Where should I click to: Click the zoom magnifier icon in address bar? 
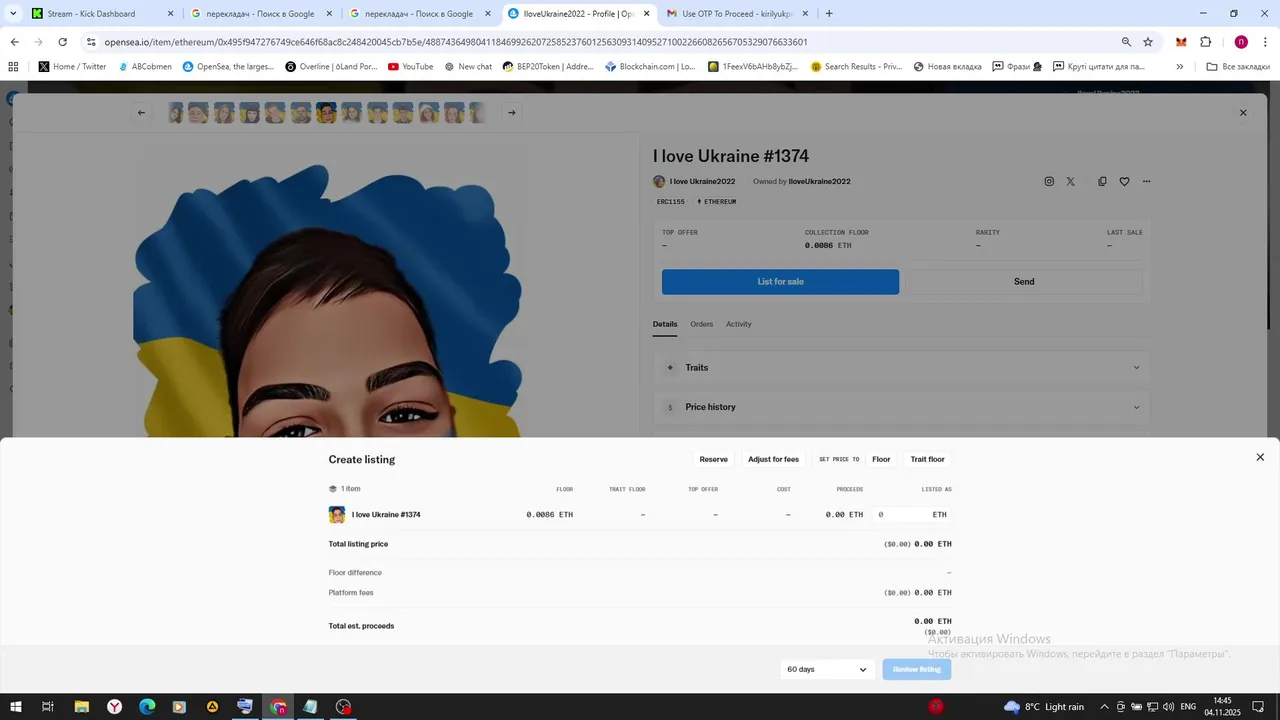coord(1126,42)
